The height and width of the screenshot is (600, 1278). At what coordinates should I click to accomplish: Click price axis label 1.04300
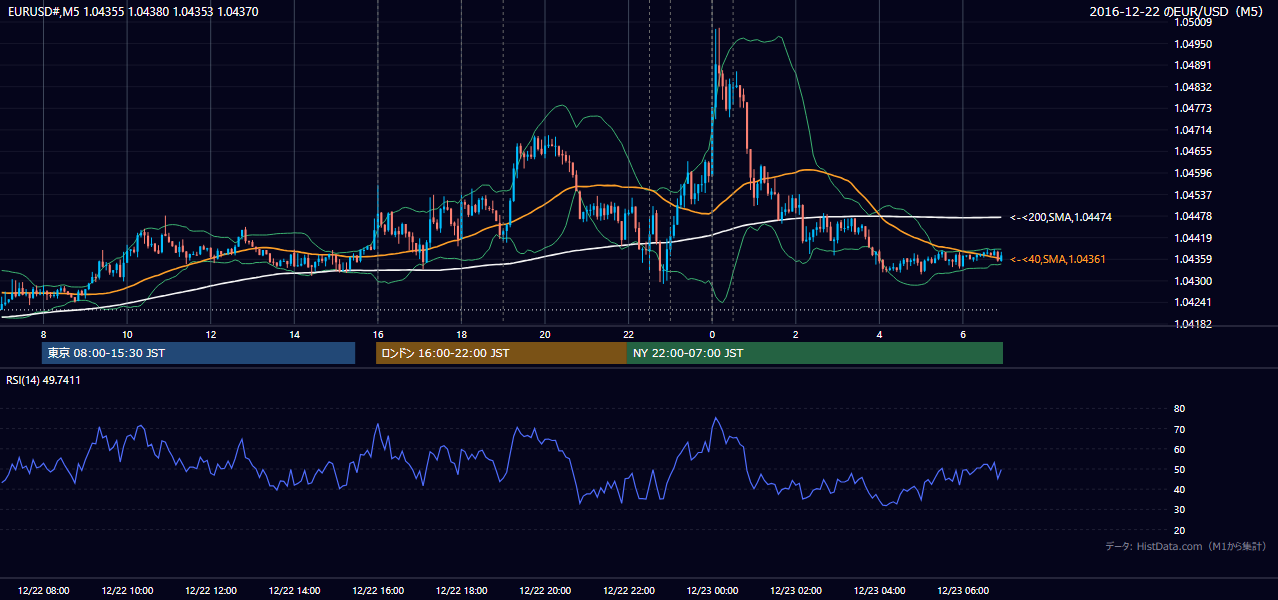tap(1193, 281)
